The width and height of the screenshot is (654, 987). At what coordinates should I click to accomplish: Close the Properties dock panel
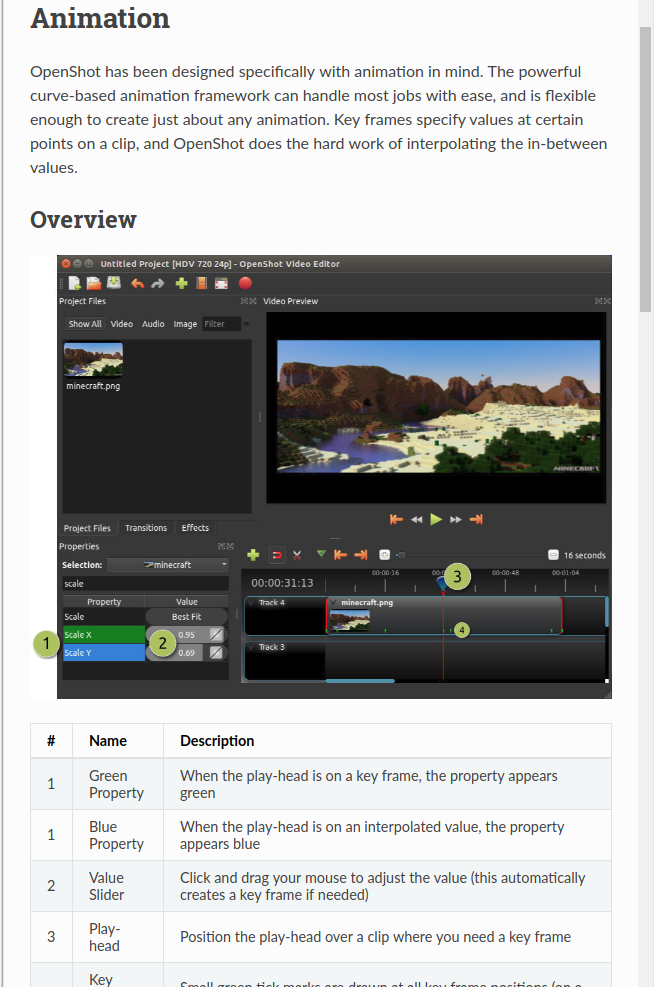coord(230,546)
